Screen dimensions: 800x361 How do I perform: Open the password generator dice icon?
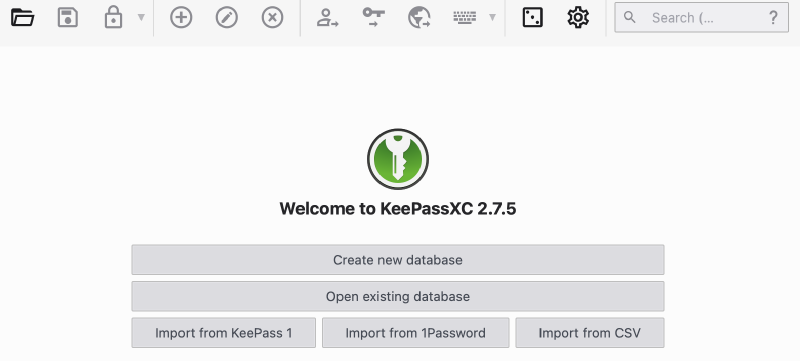tap(533, 18)
